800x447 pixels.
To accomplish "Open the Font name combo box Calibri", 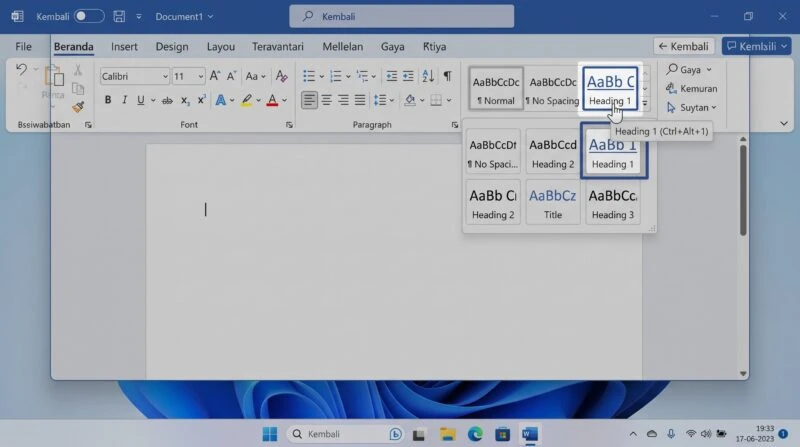I will pos(135,76).
